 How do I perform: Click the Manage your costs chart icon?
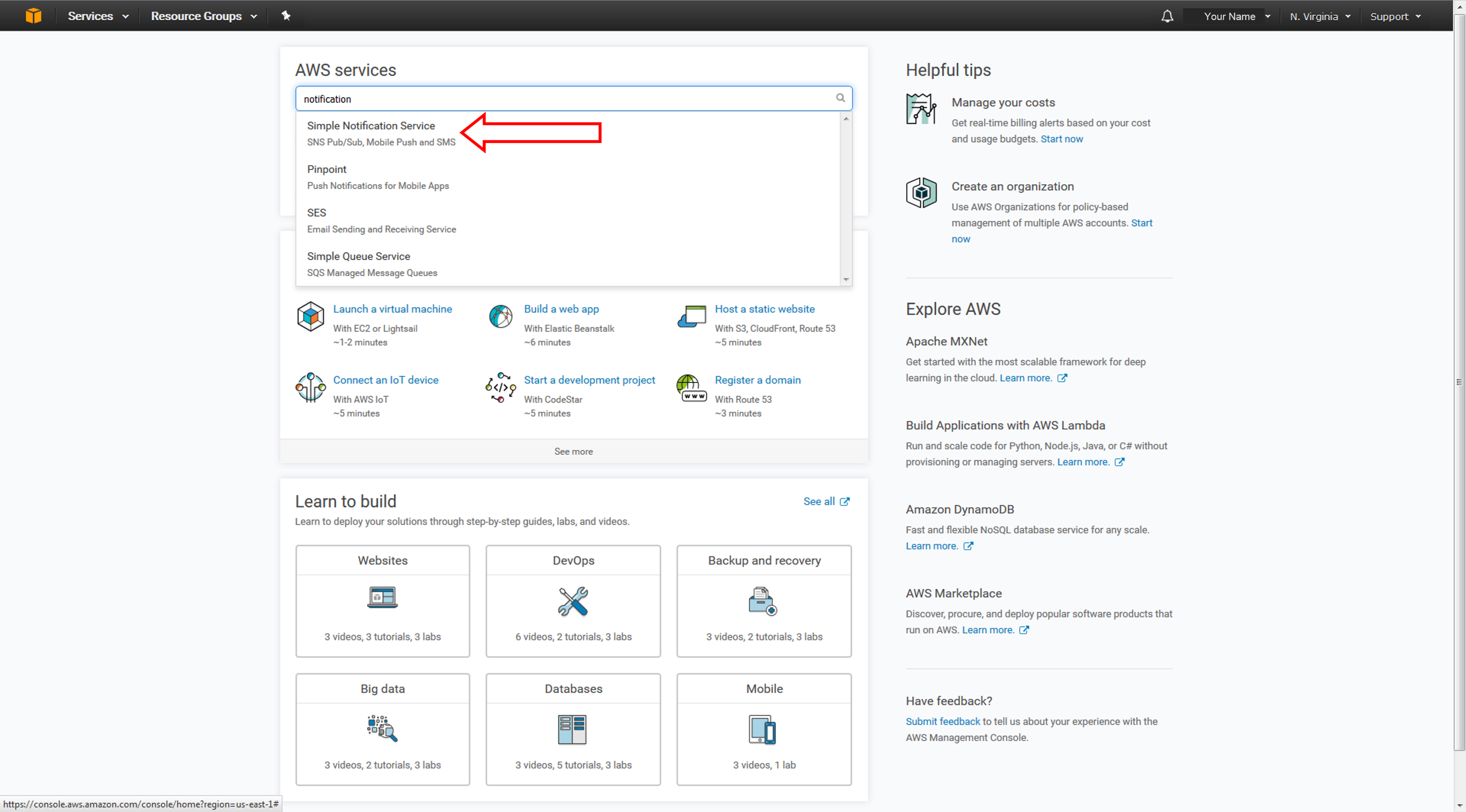click(x=921, y=108)
